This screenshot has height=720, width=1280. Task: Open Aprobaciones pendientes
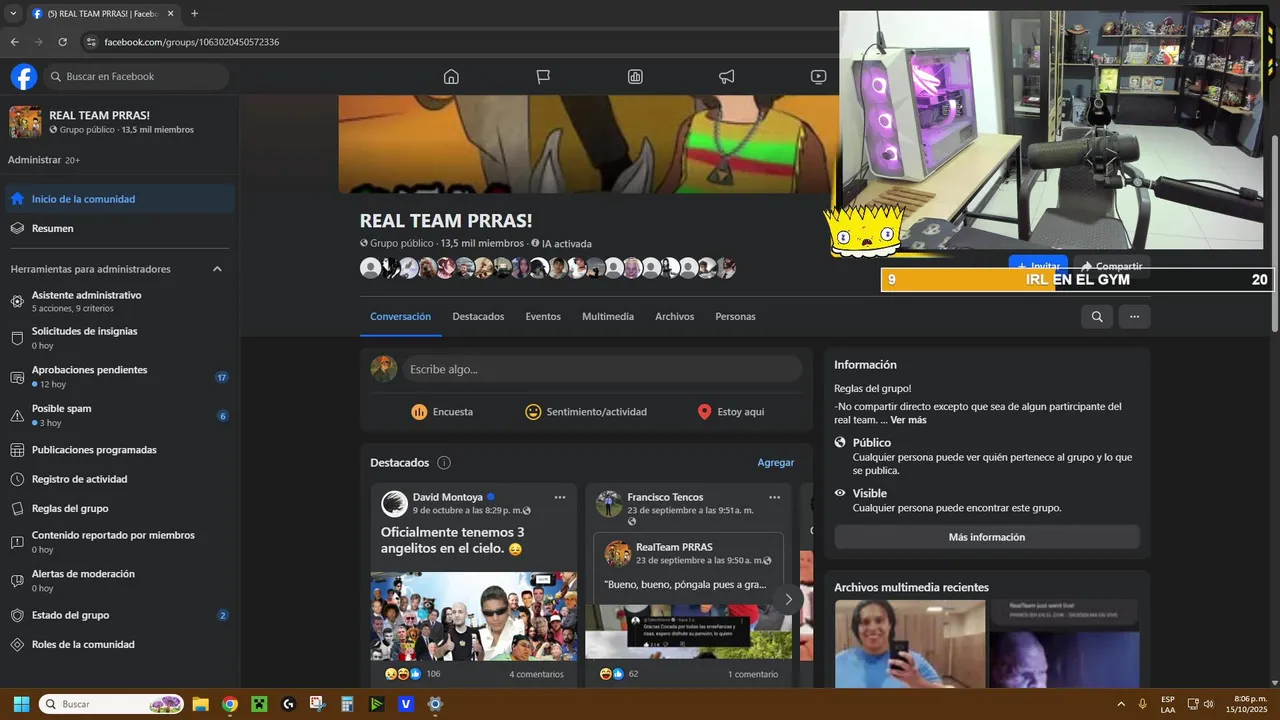[120, 376]
